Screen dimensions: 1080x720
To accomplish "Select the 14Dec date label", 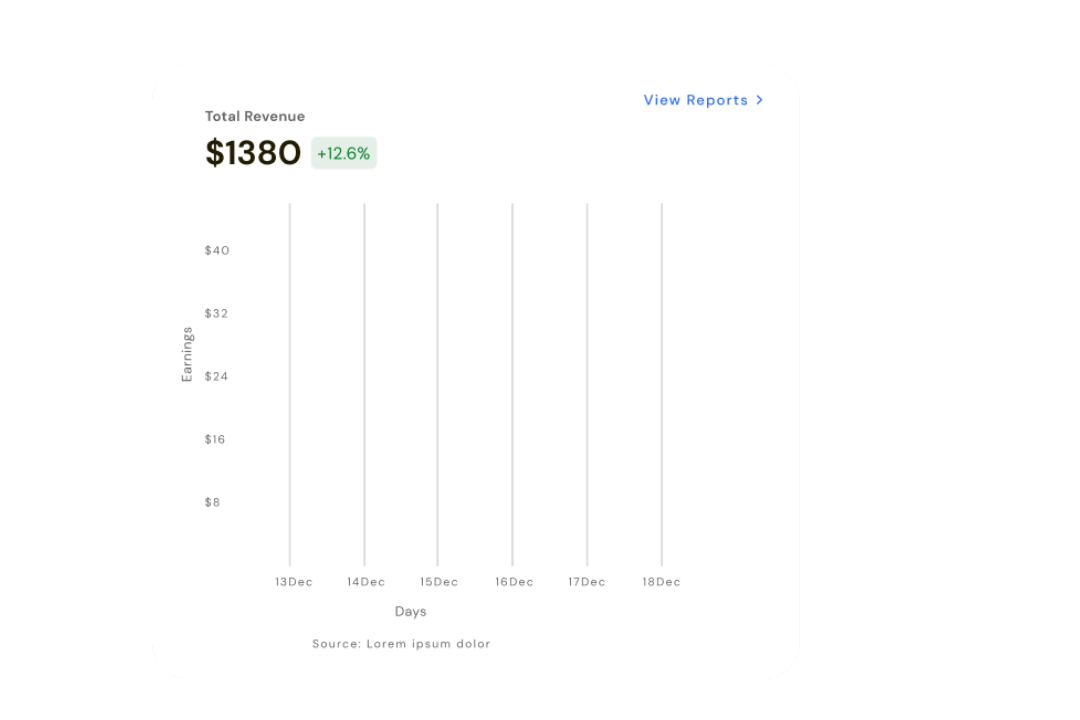I will (x=366, y=582).
